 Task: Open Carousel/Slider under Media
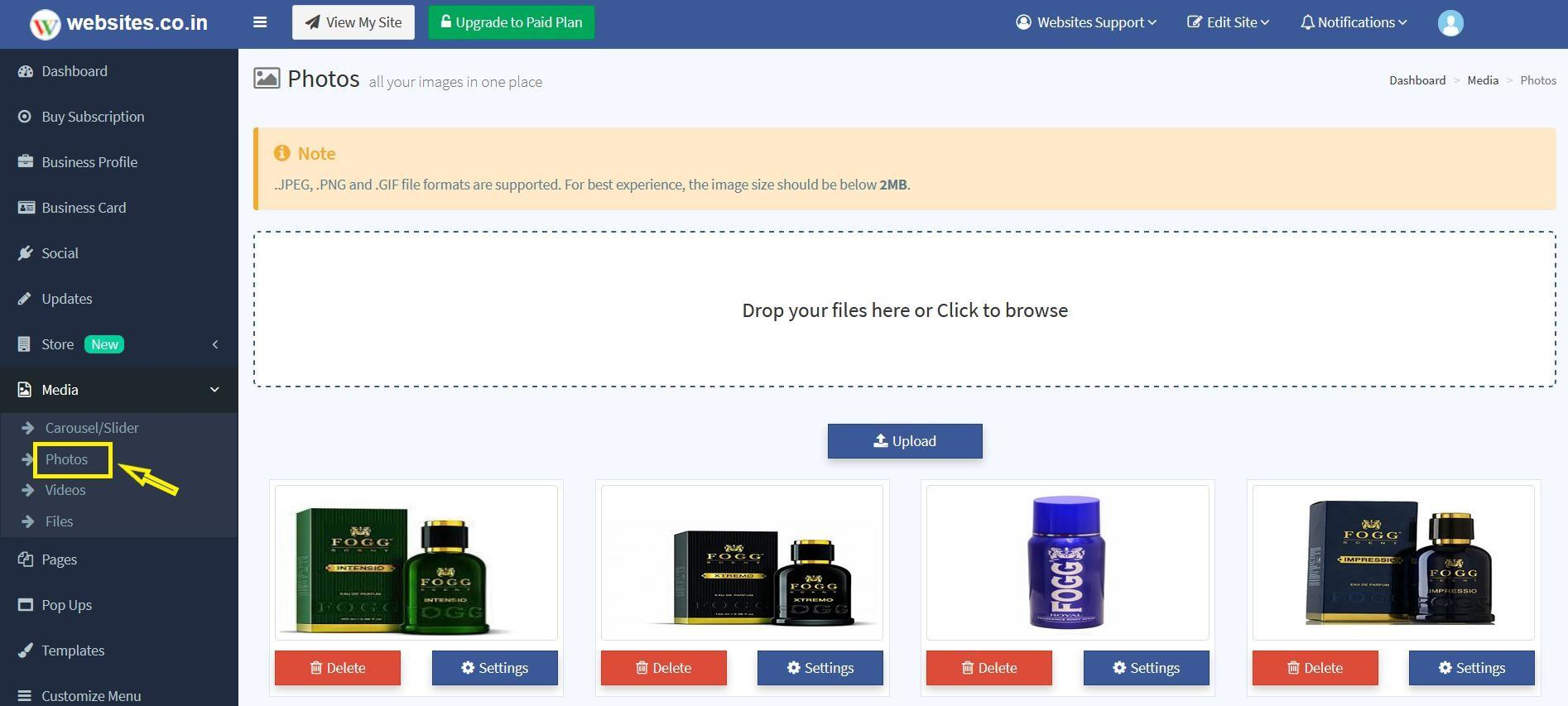pyautogui.click(x=92, y=428)
